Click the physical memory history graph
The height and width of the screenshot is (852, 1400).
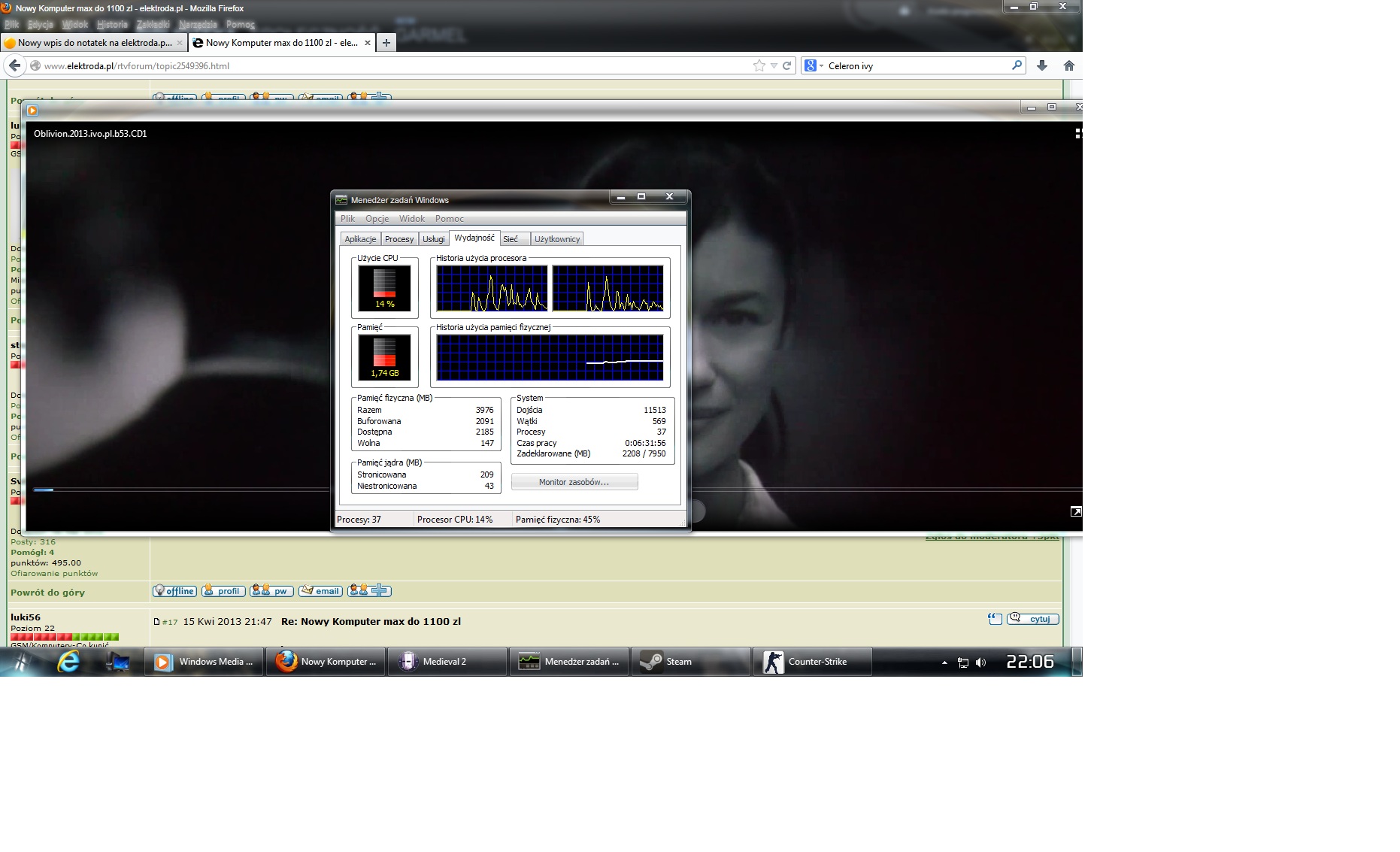tap(550, 357)
